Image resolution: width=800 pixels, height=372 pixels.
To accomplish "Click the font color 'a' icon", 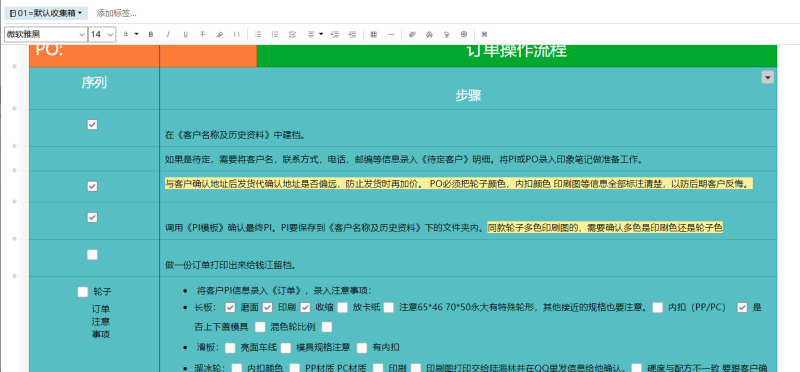I will [x=126, y=34].
